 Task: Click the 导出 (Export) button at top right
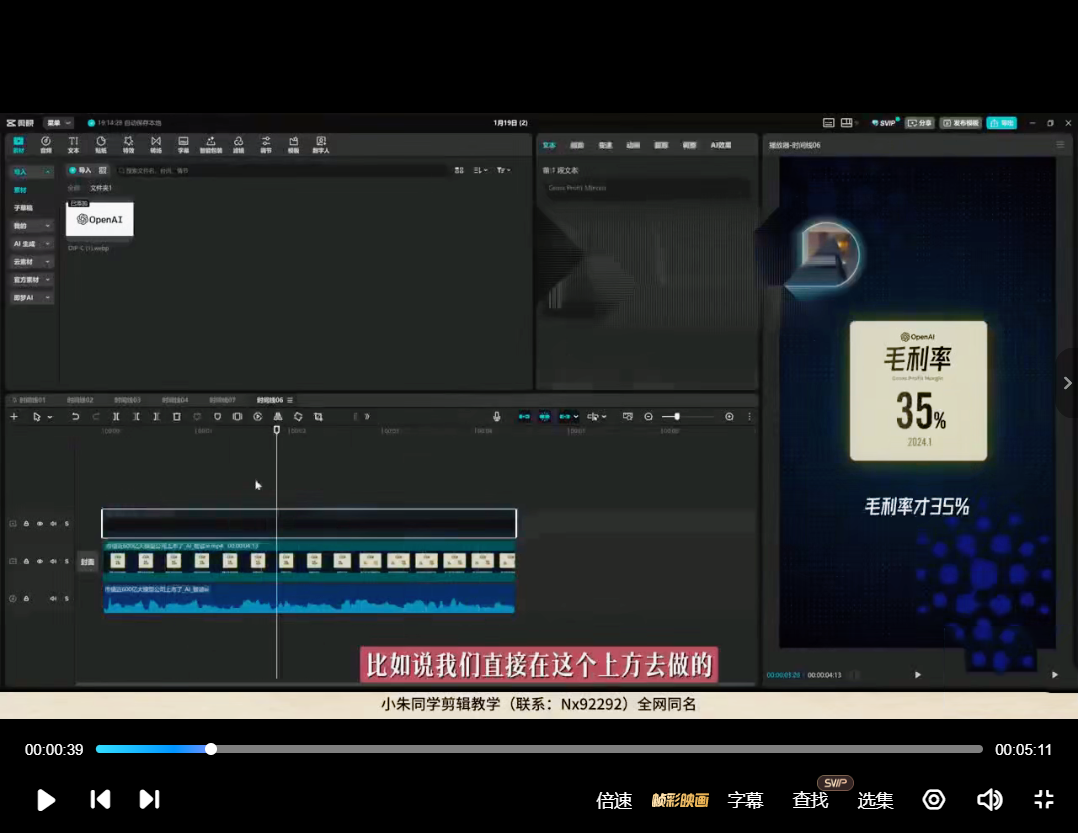pyautogui.click(x=1001, y=122)
